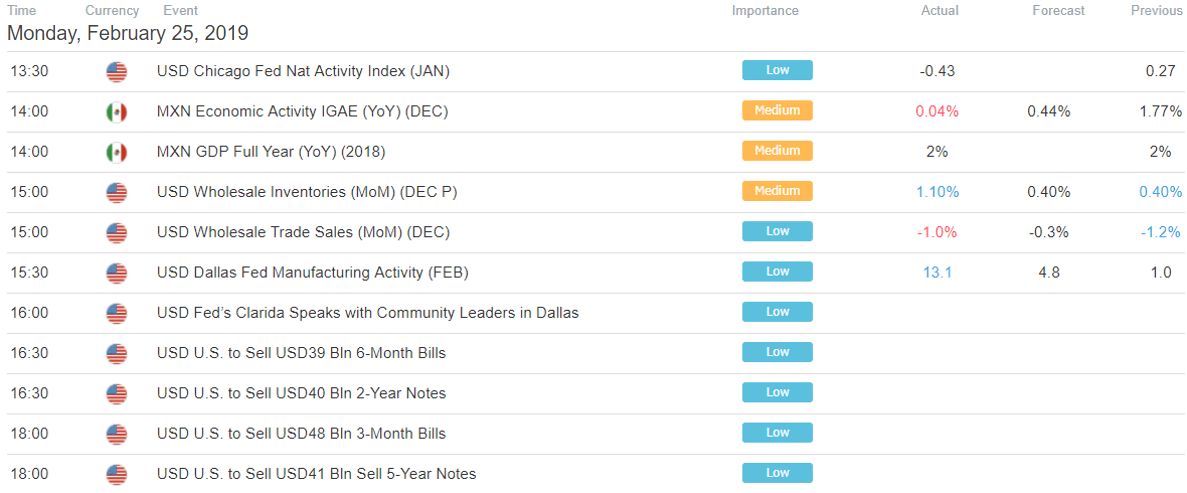
Task: Click the US flag beside Clarida Speaks event
Action: (x=117, y=313)
